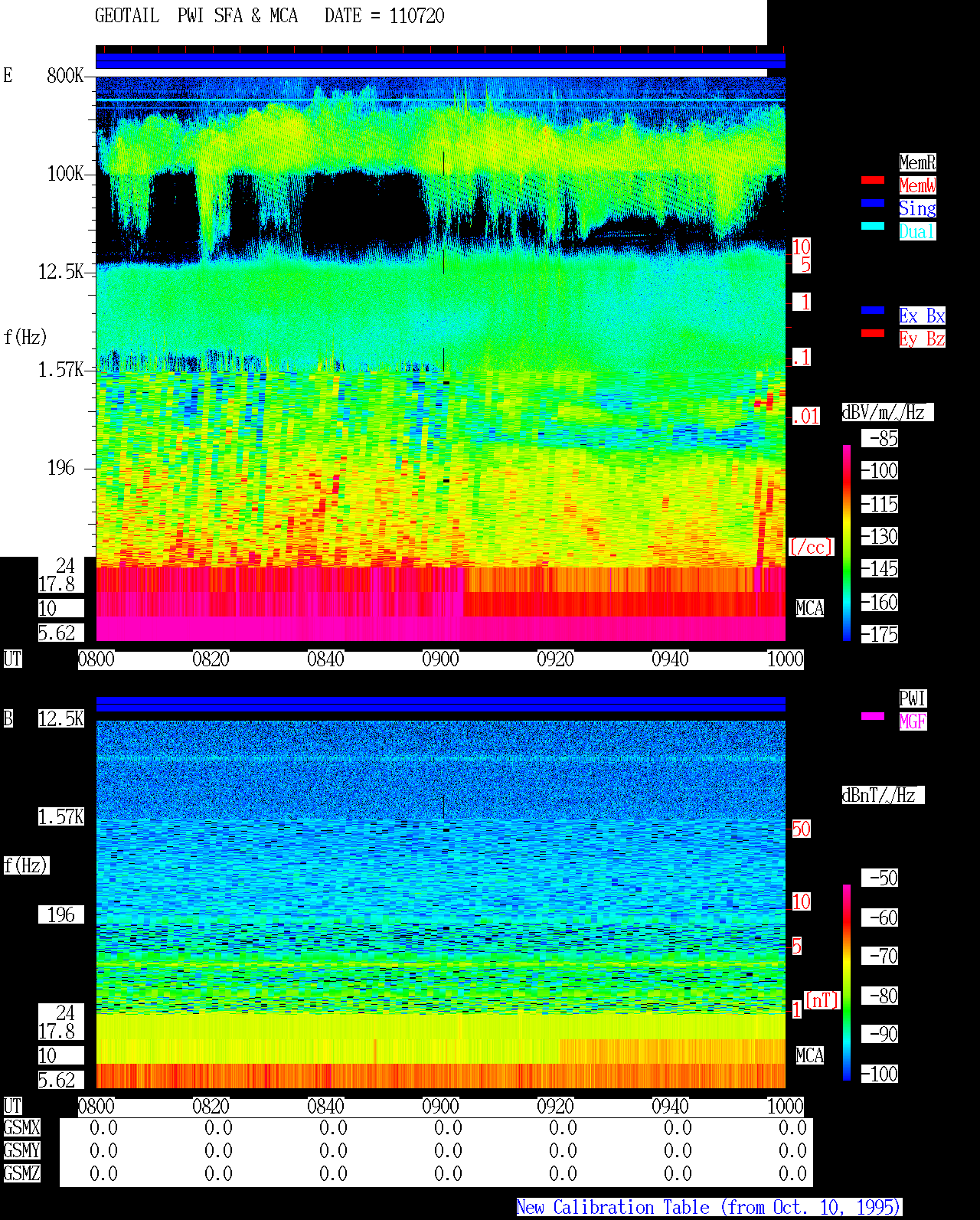This screenshot has height=1220, width=980.
Task: Open the New Calibration Table link
Action: [x=709, y=1208]
